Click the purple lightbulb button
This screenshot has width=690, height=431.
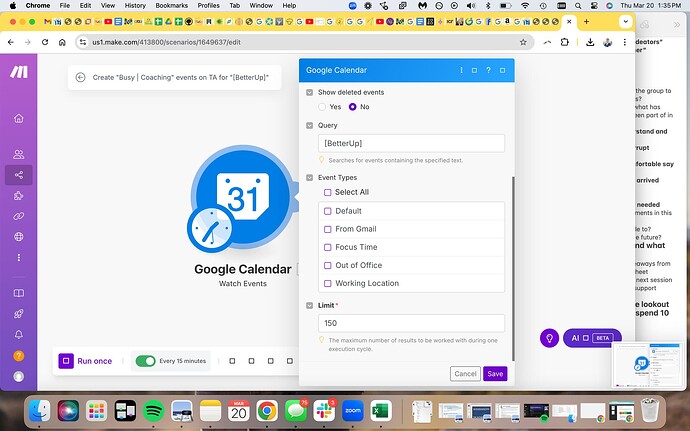click(x=549, y=338)
